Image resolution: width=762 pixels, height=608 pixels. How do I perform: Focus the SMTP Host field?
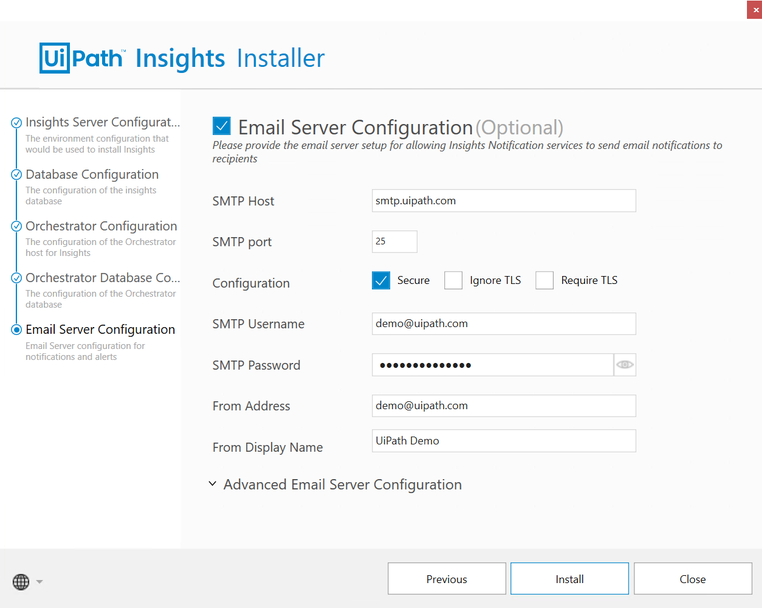[x=504, y=201]
